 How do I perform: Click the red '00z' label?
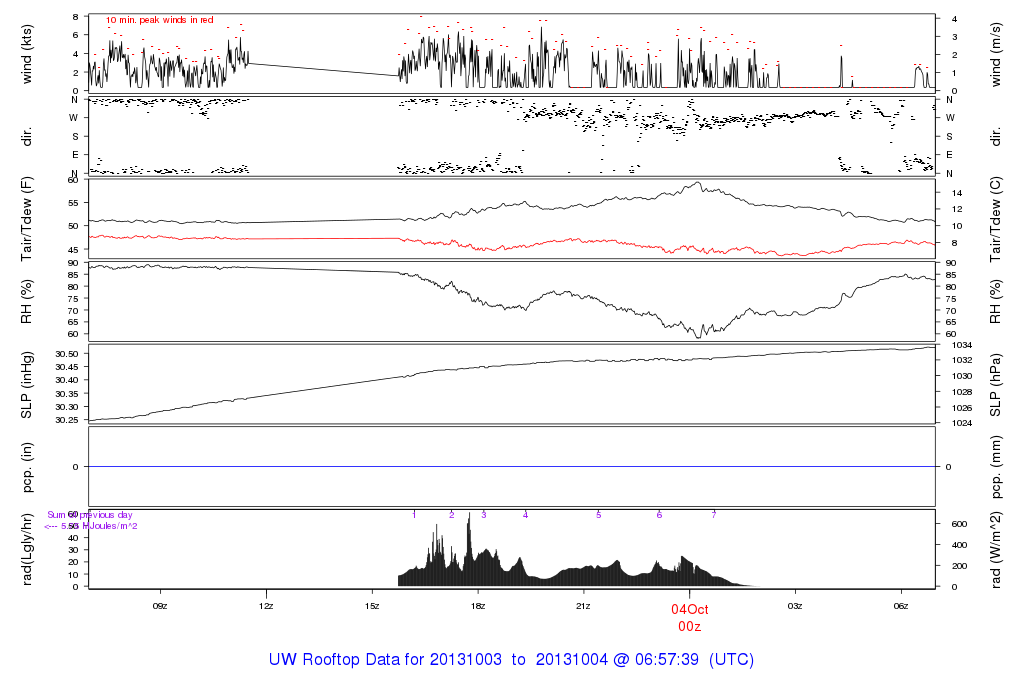click(690, 627)
